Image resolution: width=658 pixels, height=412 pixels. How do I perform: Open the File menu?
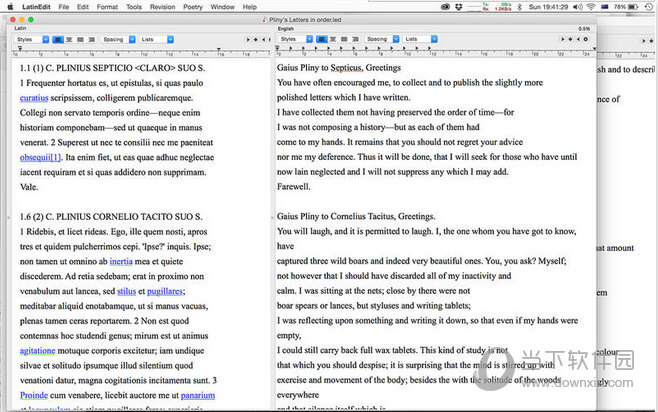[x=64, y=7]
